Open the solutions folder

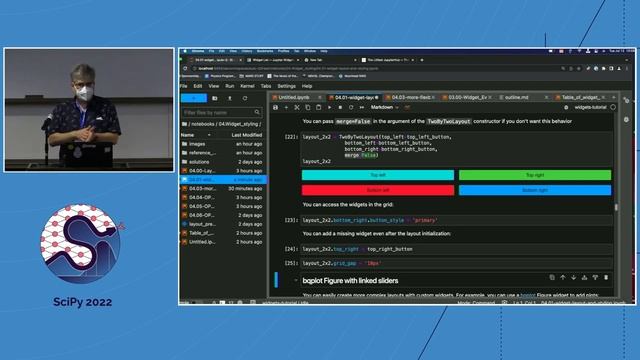click(x=223, y=162)
